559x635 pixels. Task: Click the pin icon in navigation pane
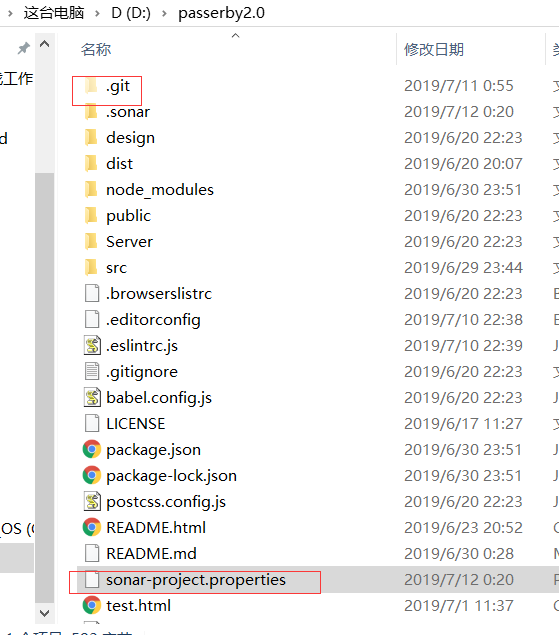coord(23,48)
